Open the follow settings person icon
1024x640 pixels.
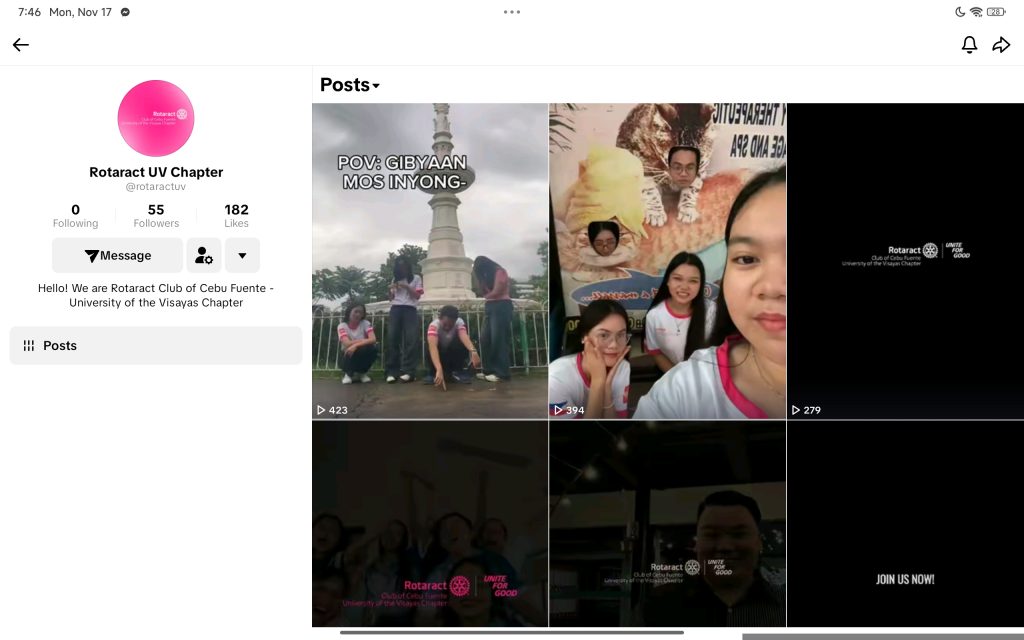[x=204, y=256]
